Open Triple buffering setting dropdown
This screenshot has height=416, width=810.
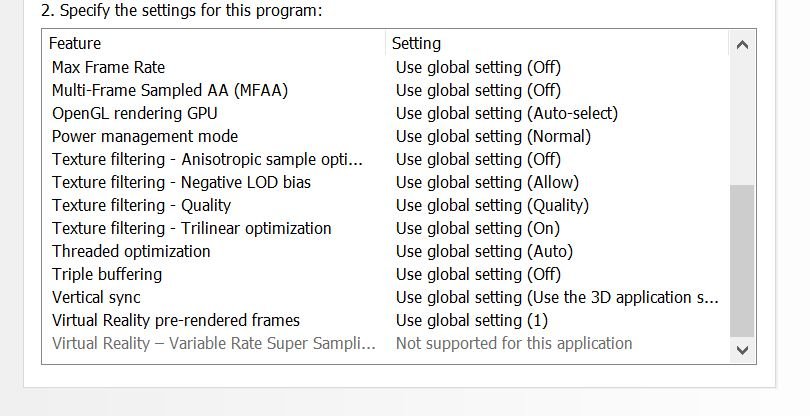478,274
